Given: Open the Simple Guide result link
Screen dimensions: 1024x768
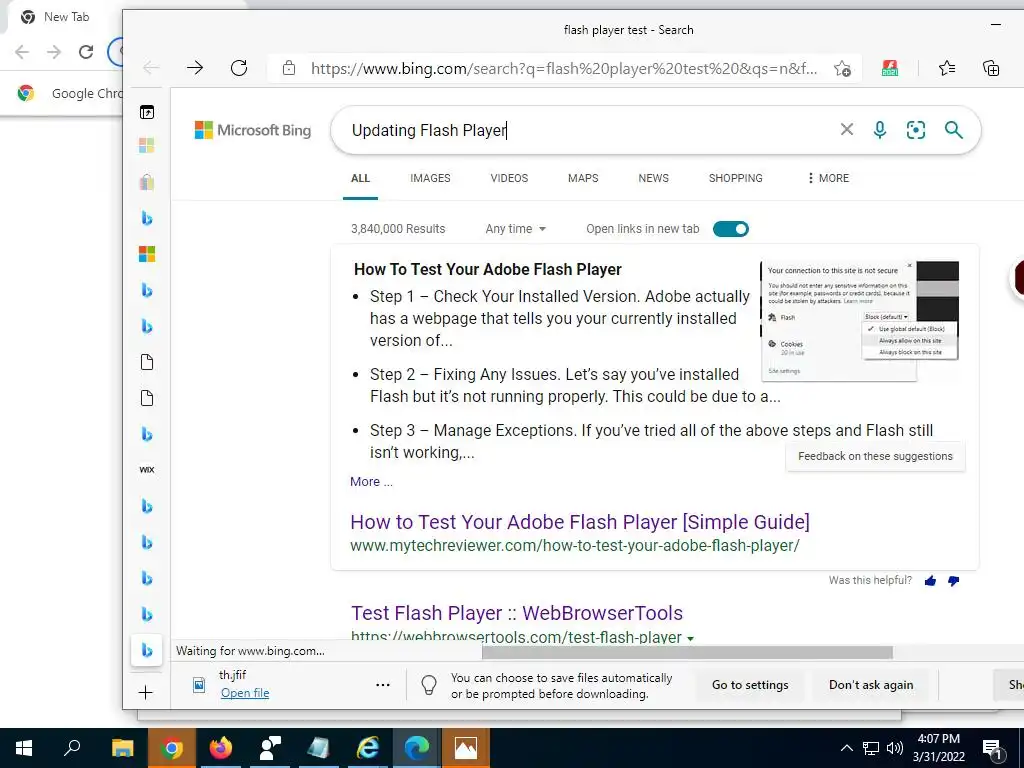Looking at the screenshot, I should pyautogui.click(x=580, y=522).
